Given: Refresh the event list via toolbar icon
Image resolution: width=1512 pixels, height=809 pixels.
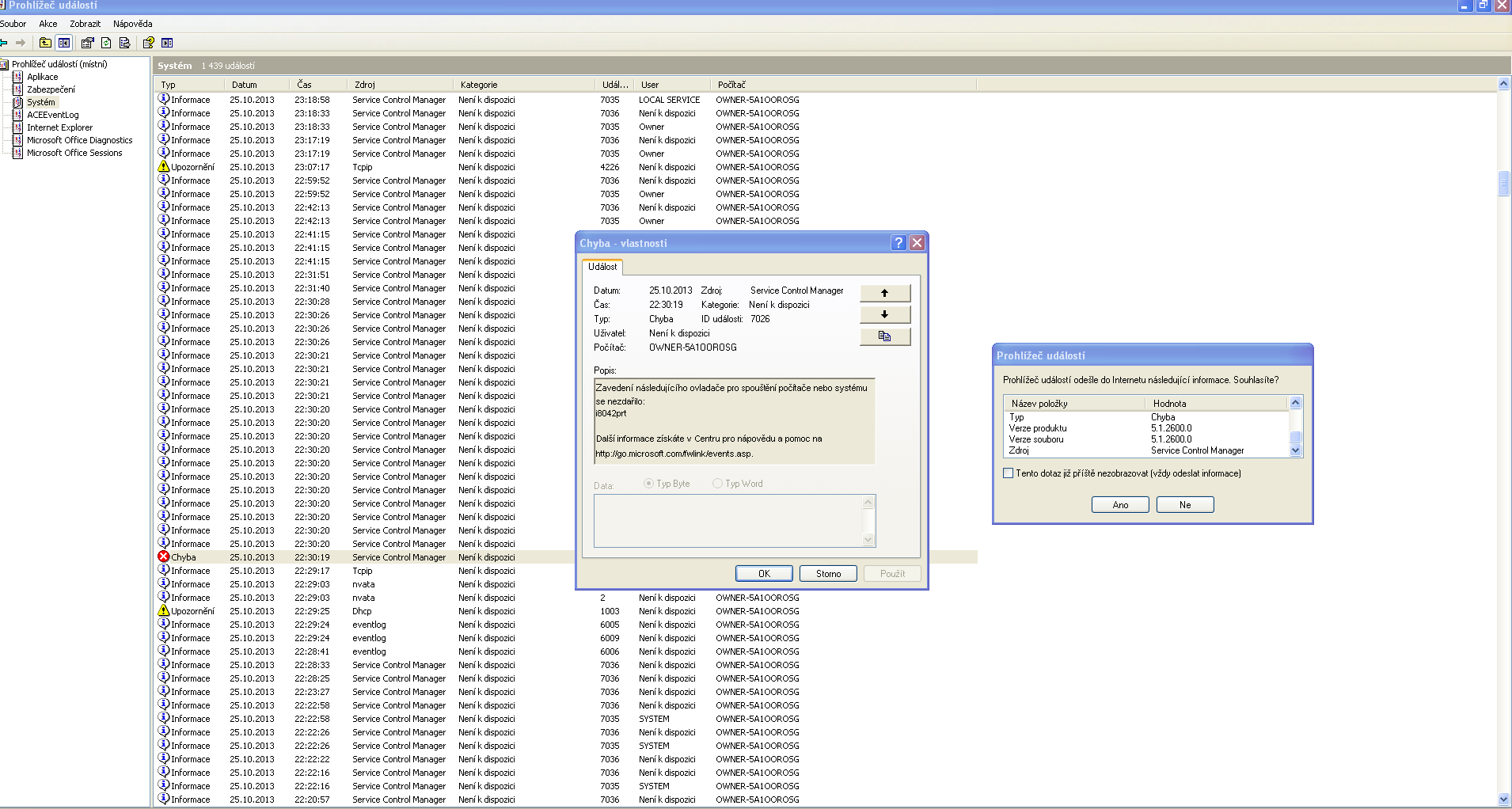Looking at the screenshot, I should (x=106, y=43).
